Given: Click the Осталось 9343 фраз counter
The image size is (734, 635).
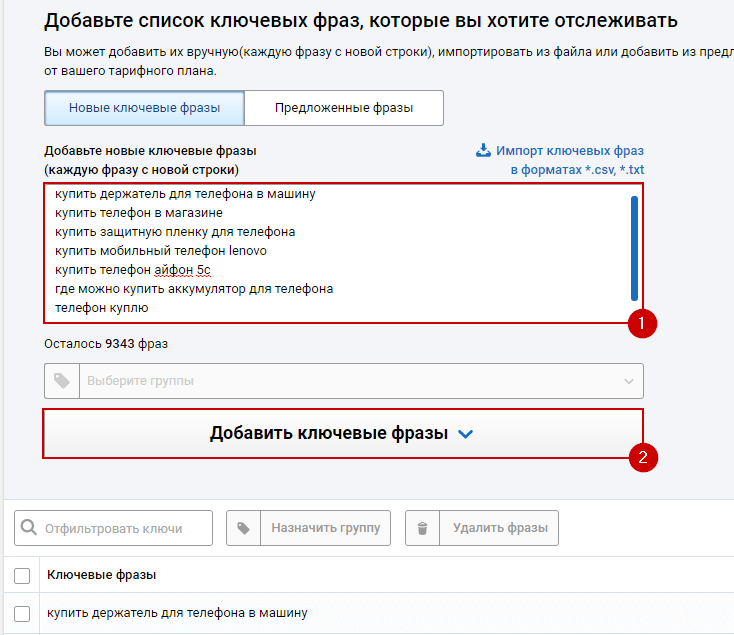Looking at the screenshot, I should click(x=106, y=344).
